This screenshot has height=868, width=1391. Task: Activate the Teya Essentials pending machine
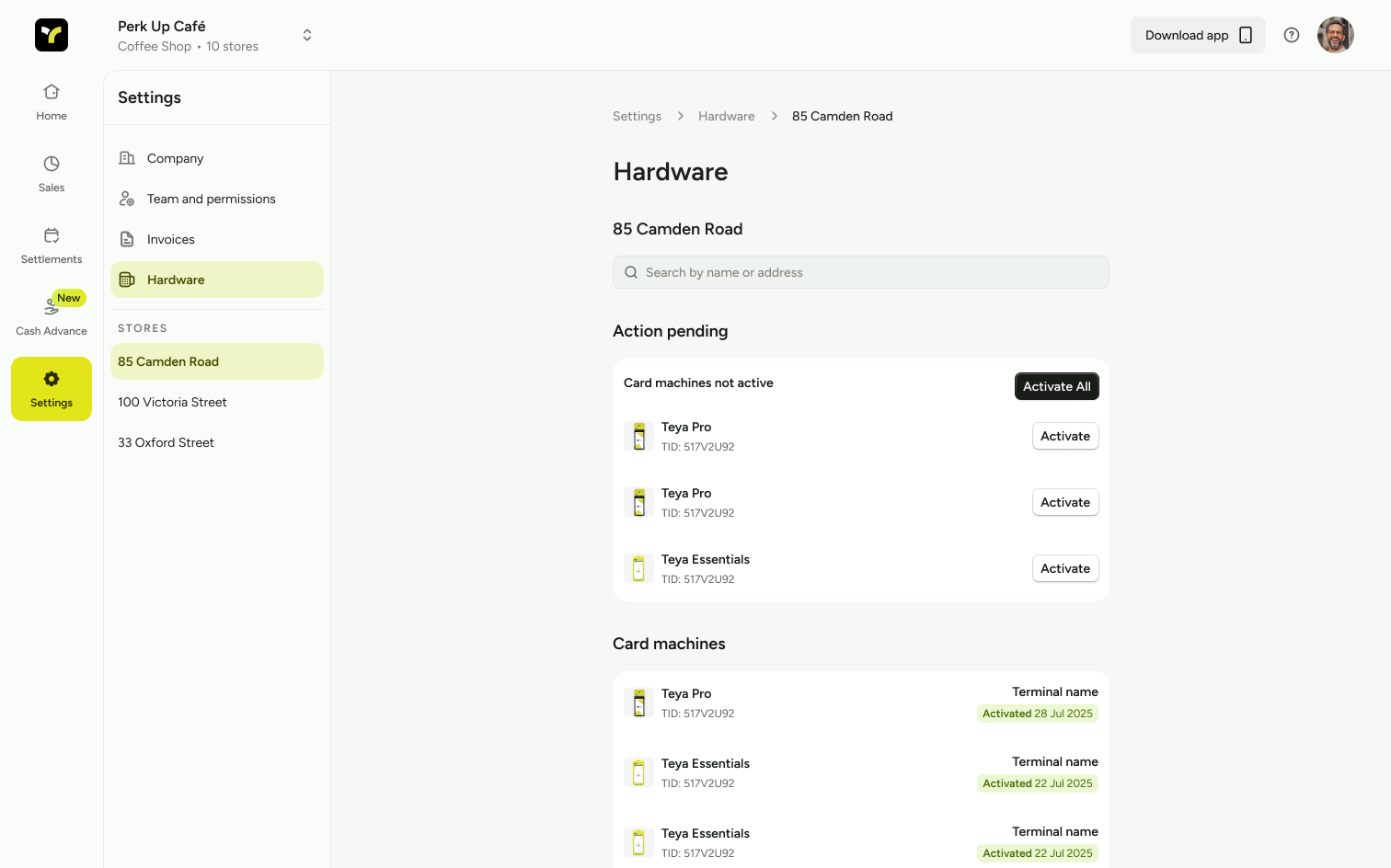(1064, 568)
